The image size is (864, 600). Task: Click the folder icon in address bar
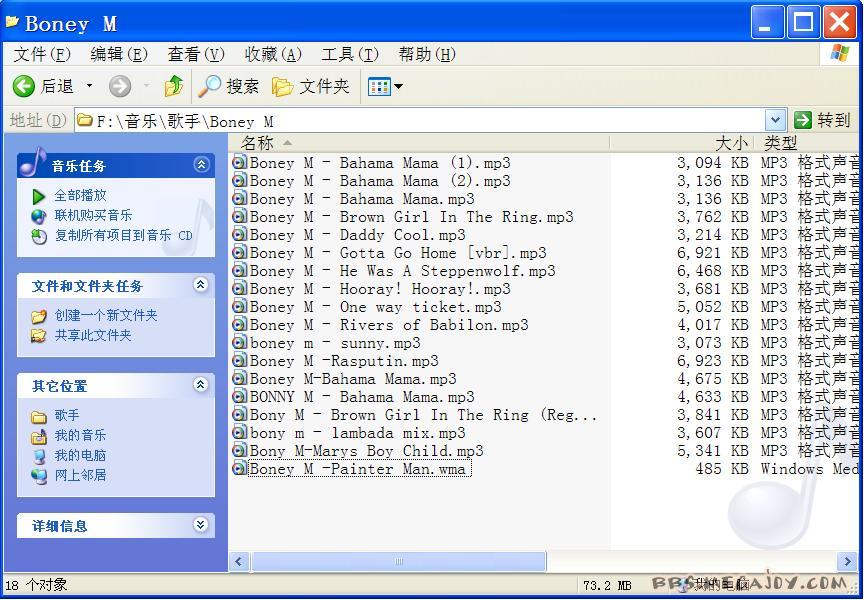click(84, 120)
